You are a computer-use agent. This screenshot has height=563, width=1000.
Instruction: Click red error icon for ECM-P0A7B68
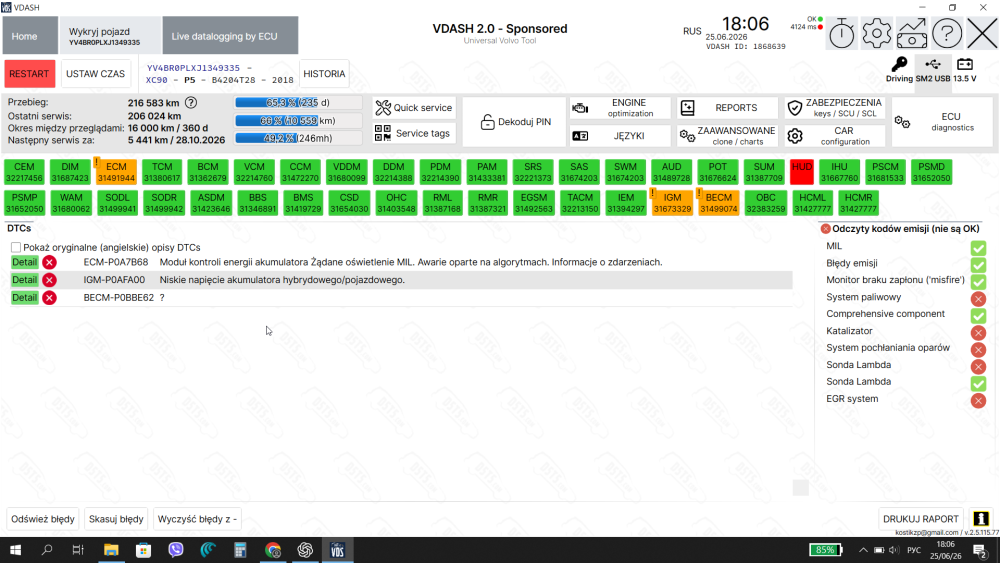[49, 262]
